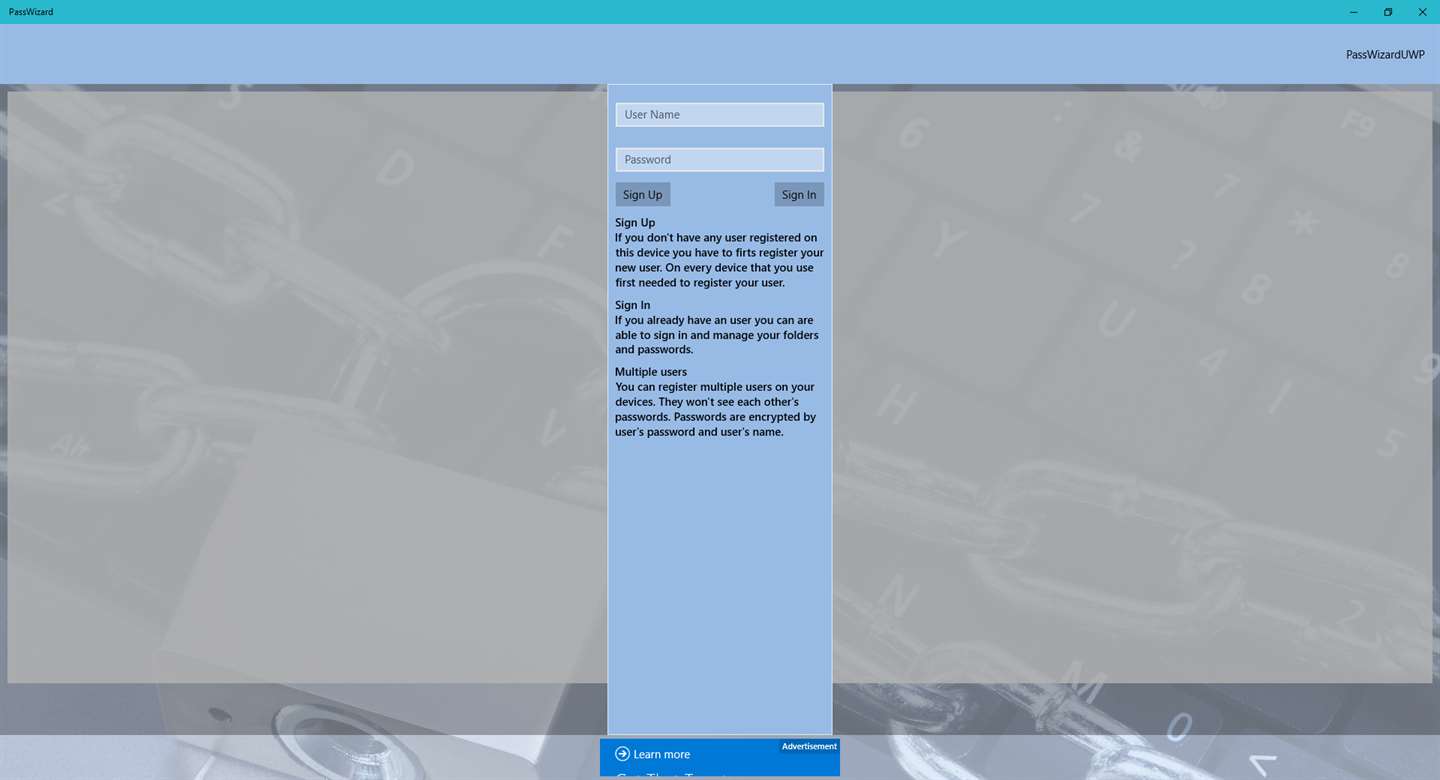This screenshot has width=1440, height=780.
Task: Click the Sign Up button
Action: click(642, 195)
